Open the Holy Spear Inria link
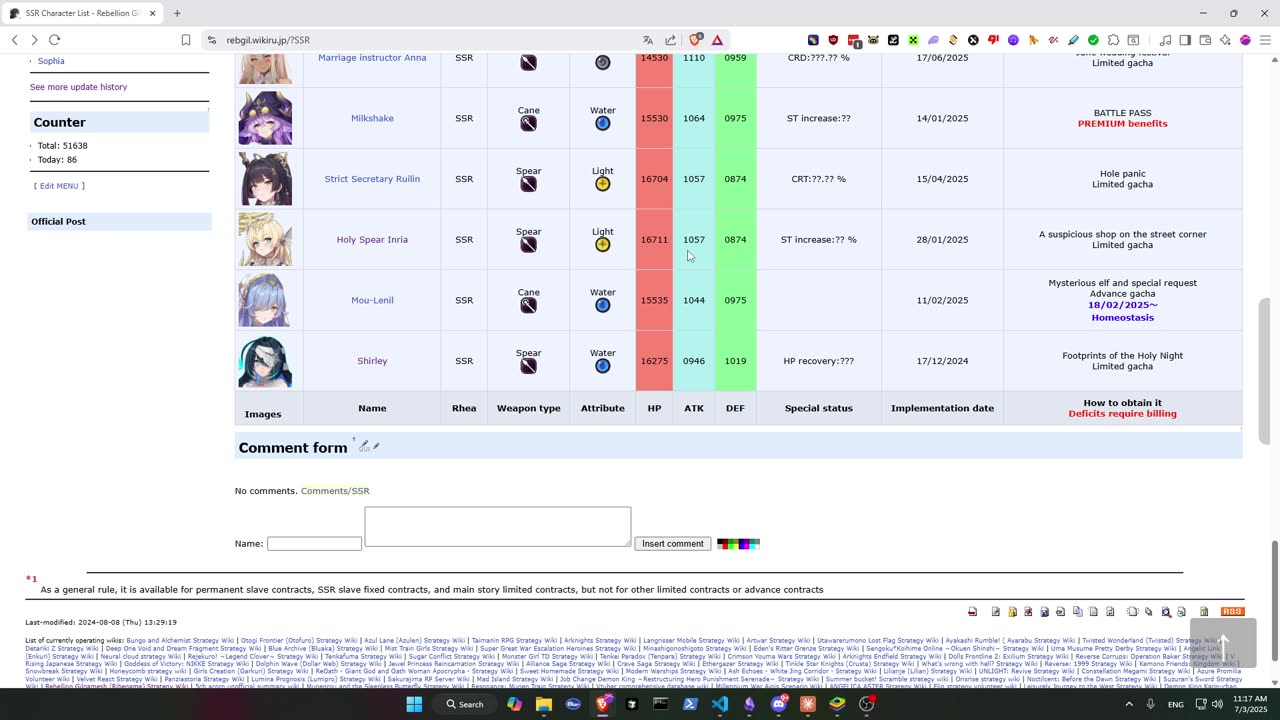Screen dimensions: 1280x720 pyautogui.click(x=372, y=240)
